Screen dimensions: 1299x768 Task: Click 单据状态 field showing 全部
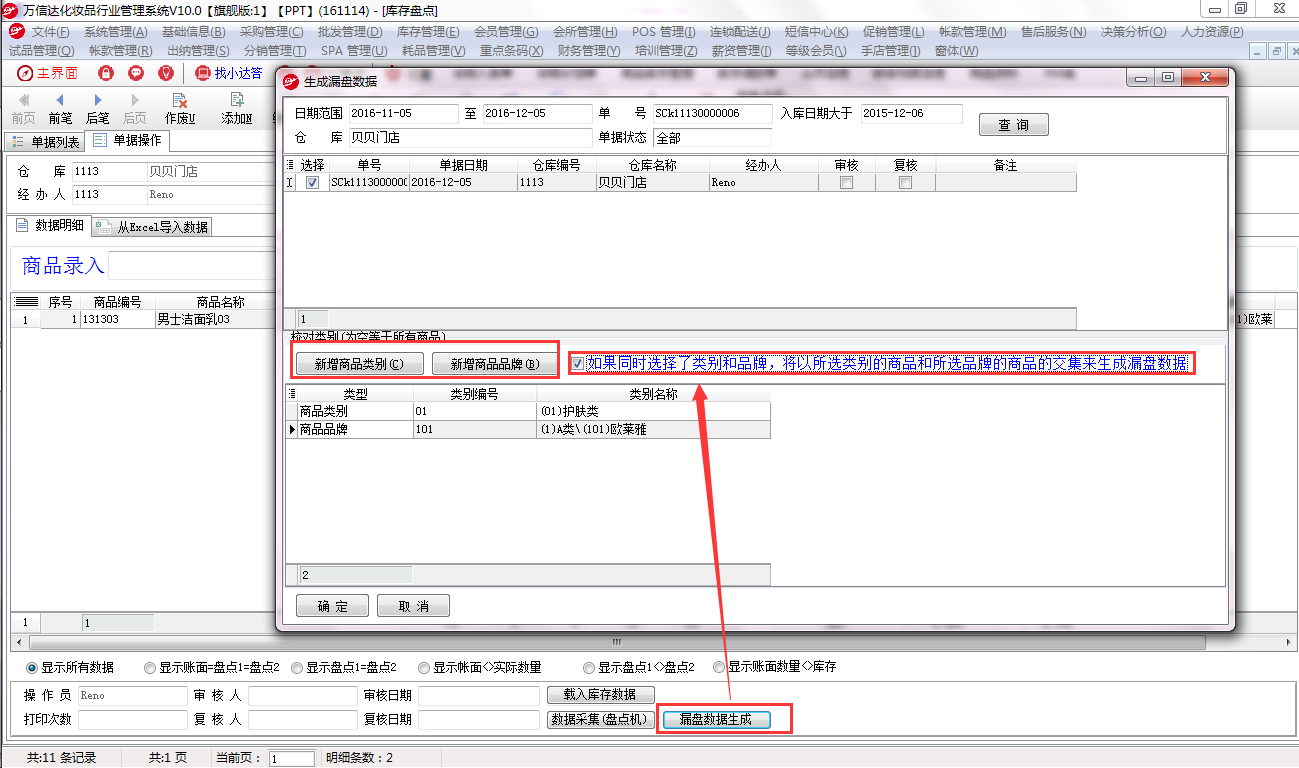(x=713, y=138)
